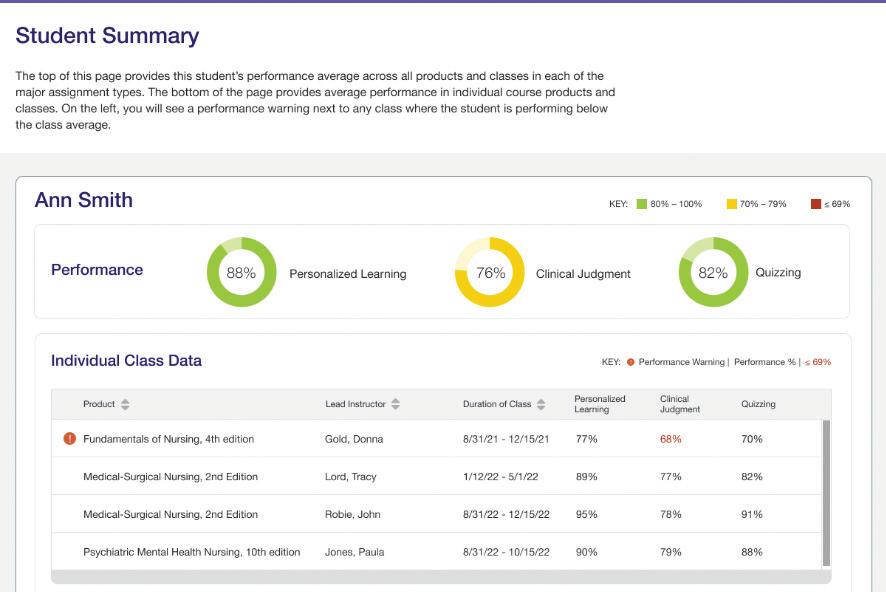Click the green 80%–100% key swatch
The image size is (886, 592).
[x=642, y=204]
